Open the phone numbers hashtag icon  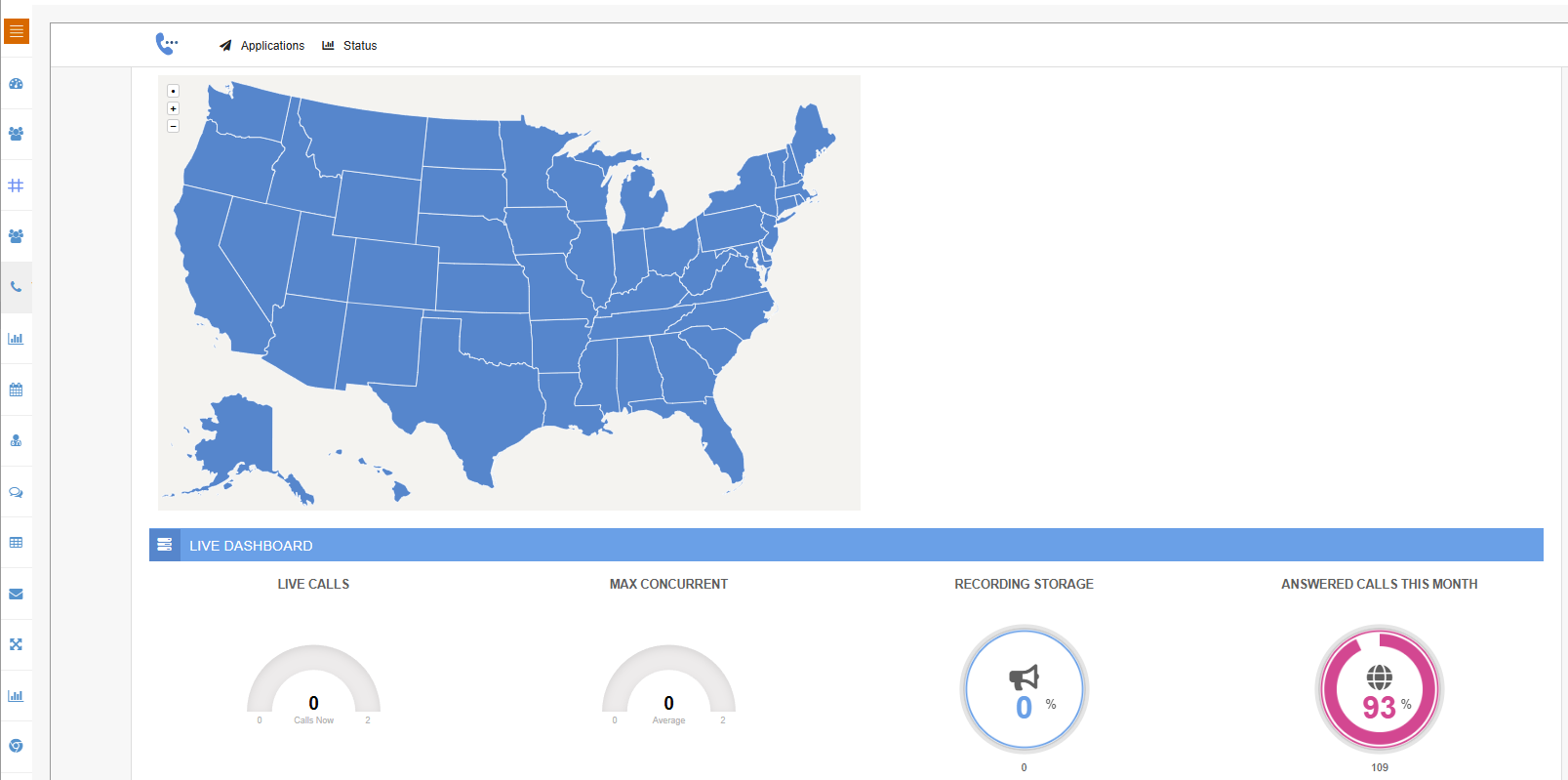(x=16, y=185)
